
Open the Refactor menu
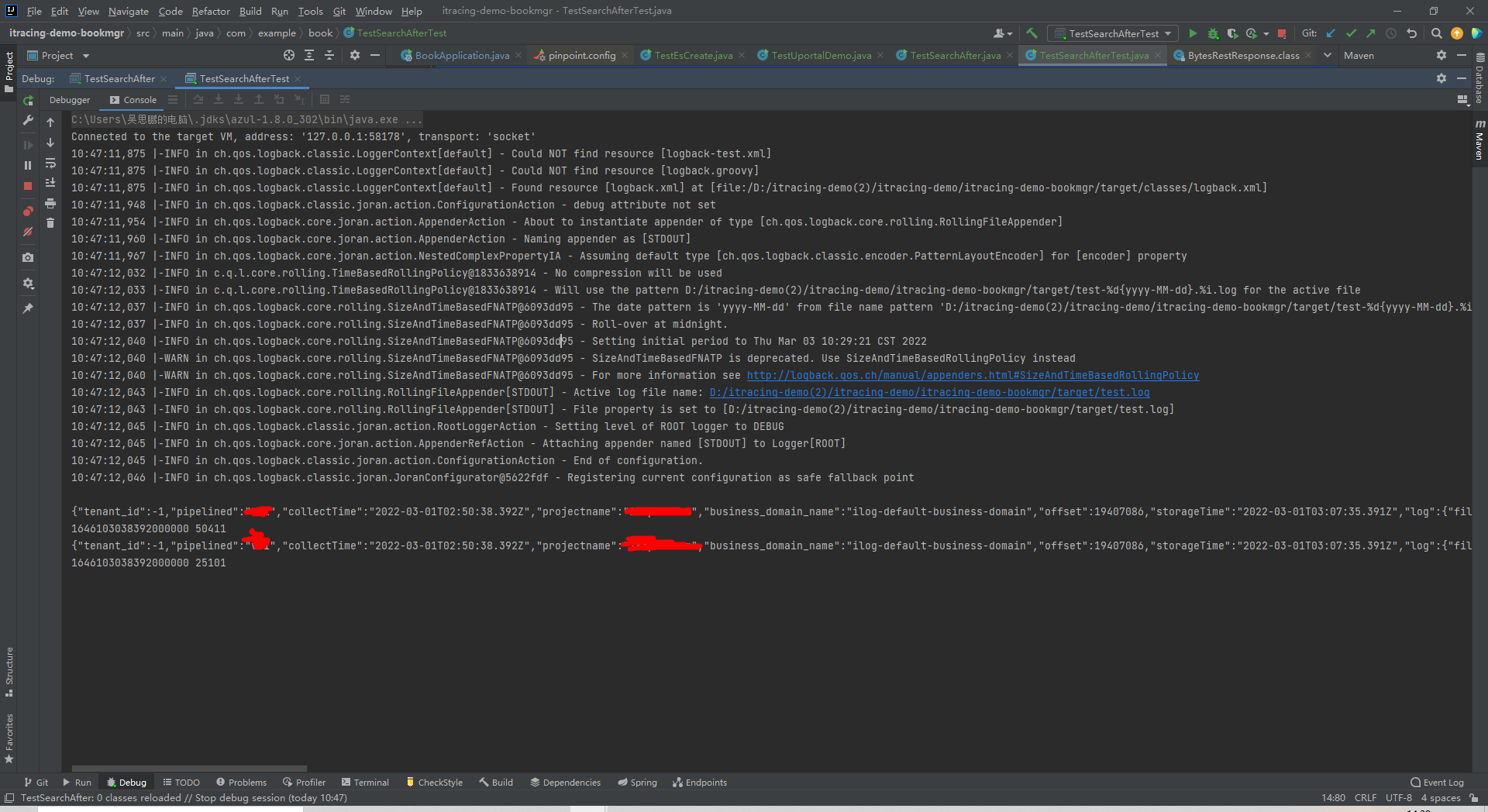point(211,11)
